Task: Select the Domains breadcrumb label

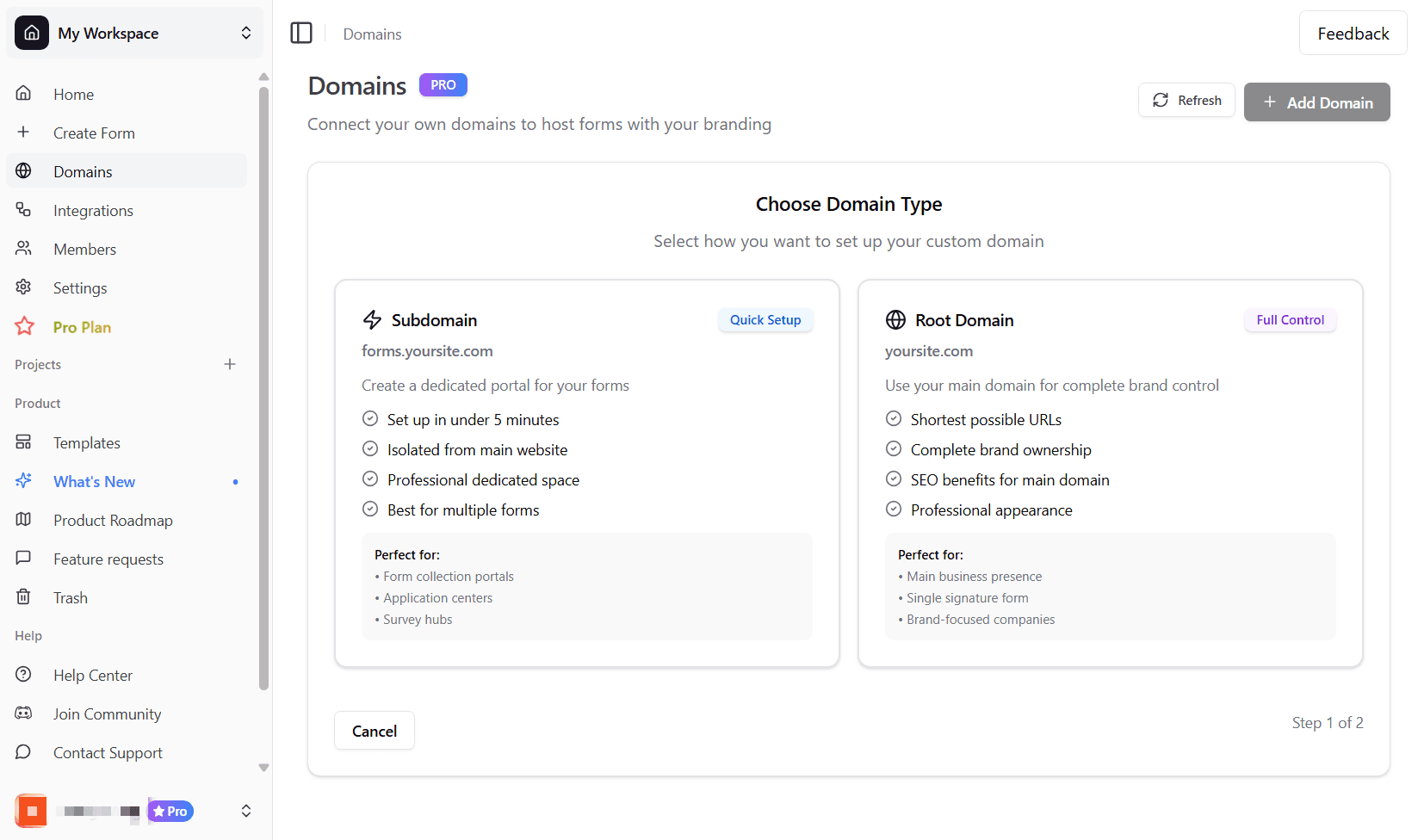Action: (372, 34)
